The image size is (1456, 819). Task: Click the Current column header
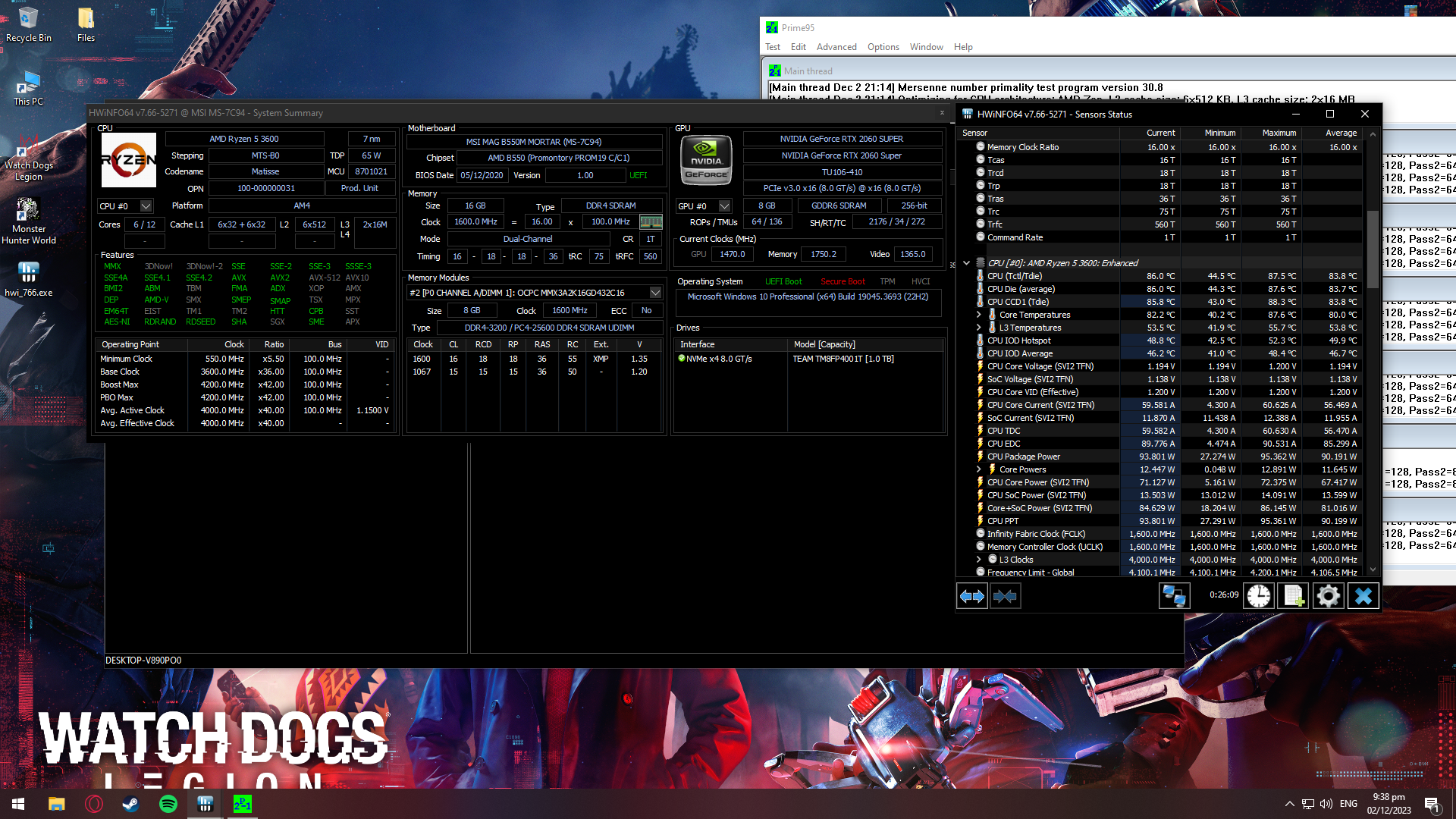coord(1150,133)
